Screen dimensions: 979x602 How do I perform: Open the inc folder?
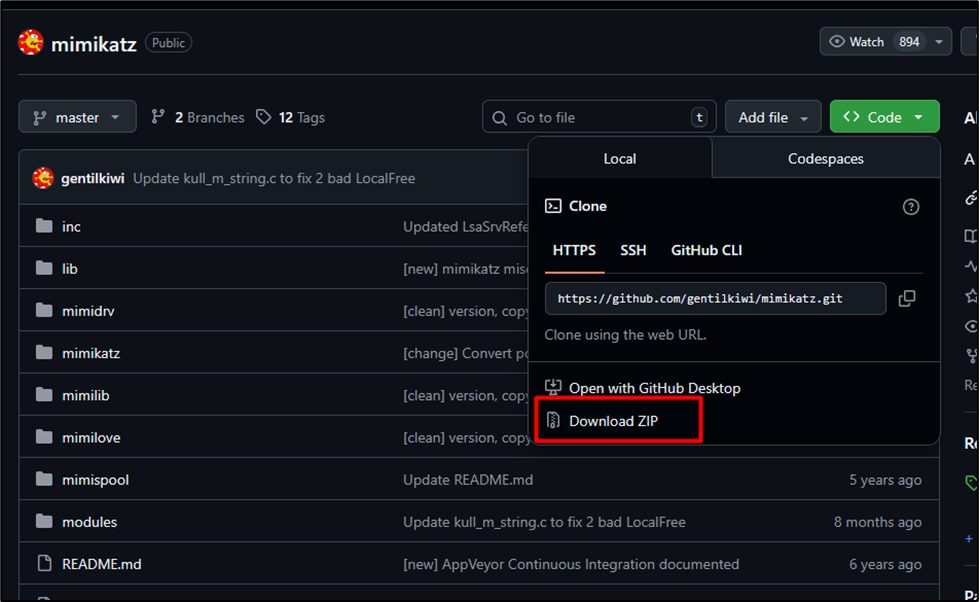[71, 227]
